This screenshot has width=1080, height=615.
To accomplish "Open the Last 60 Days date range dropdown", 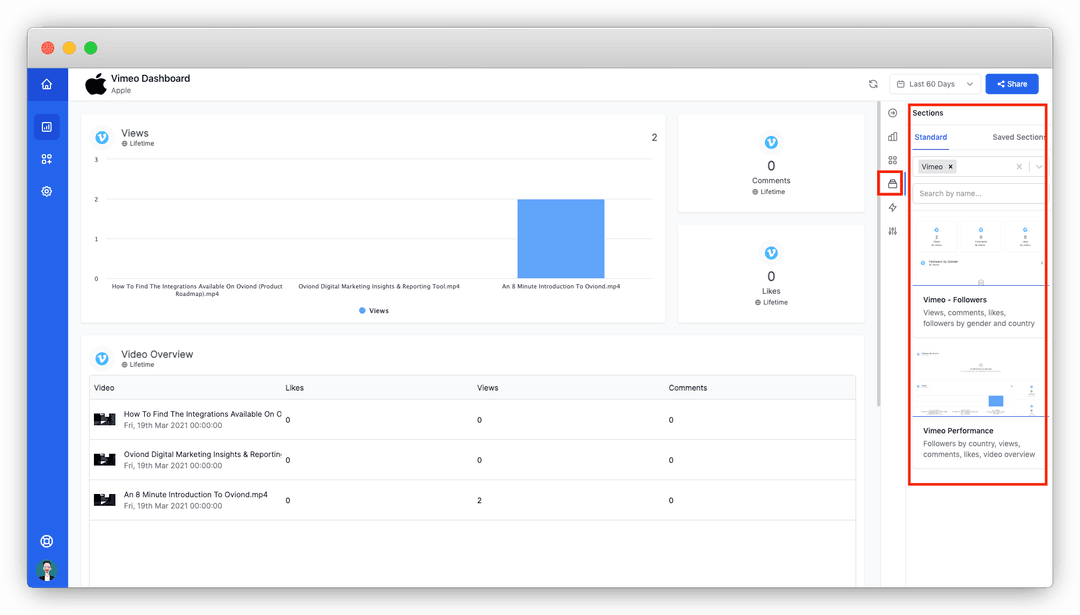I will point(935,84).
